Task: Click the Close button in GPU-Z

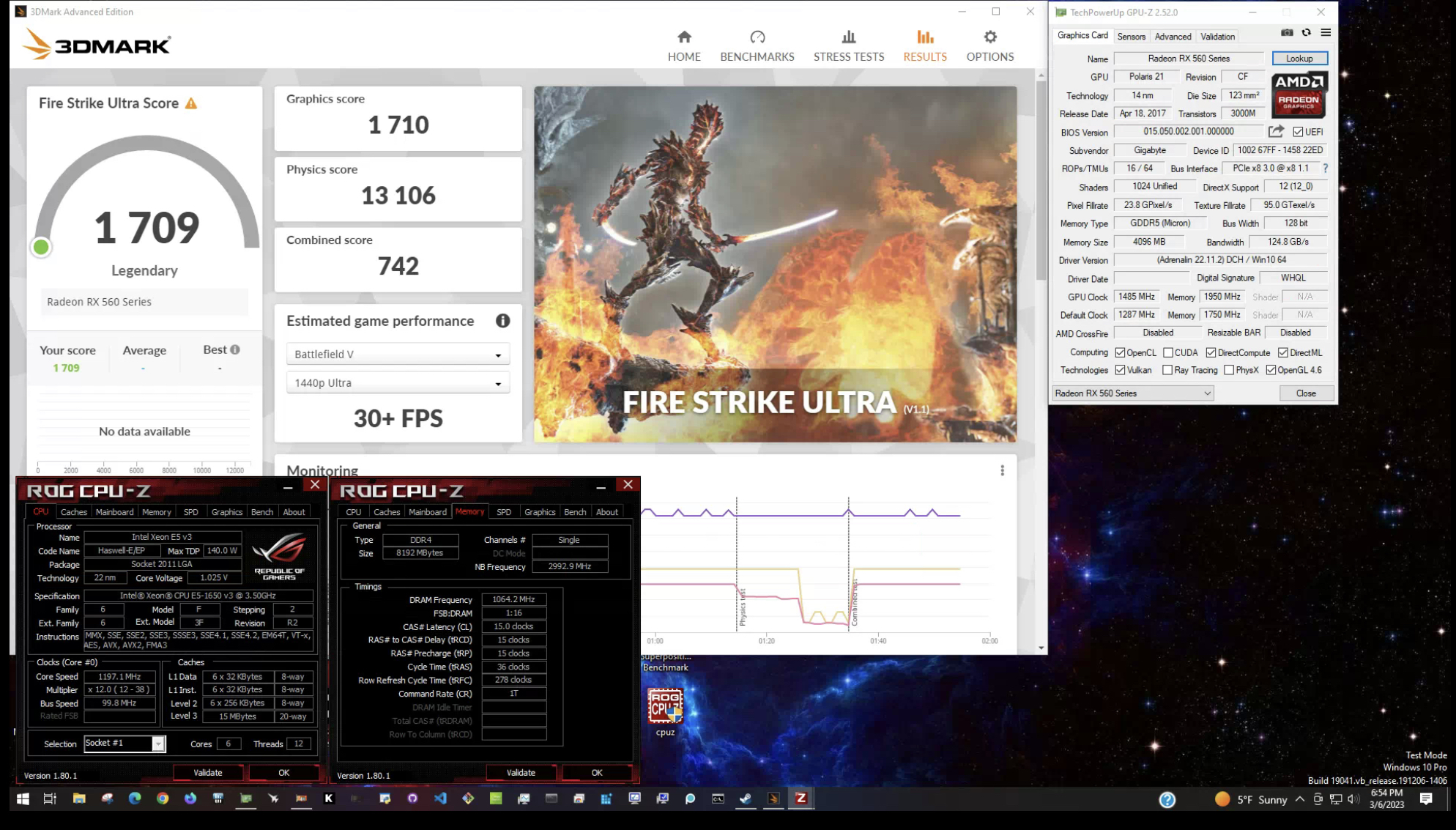Action: coord(1305,393)
